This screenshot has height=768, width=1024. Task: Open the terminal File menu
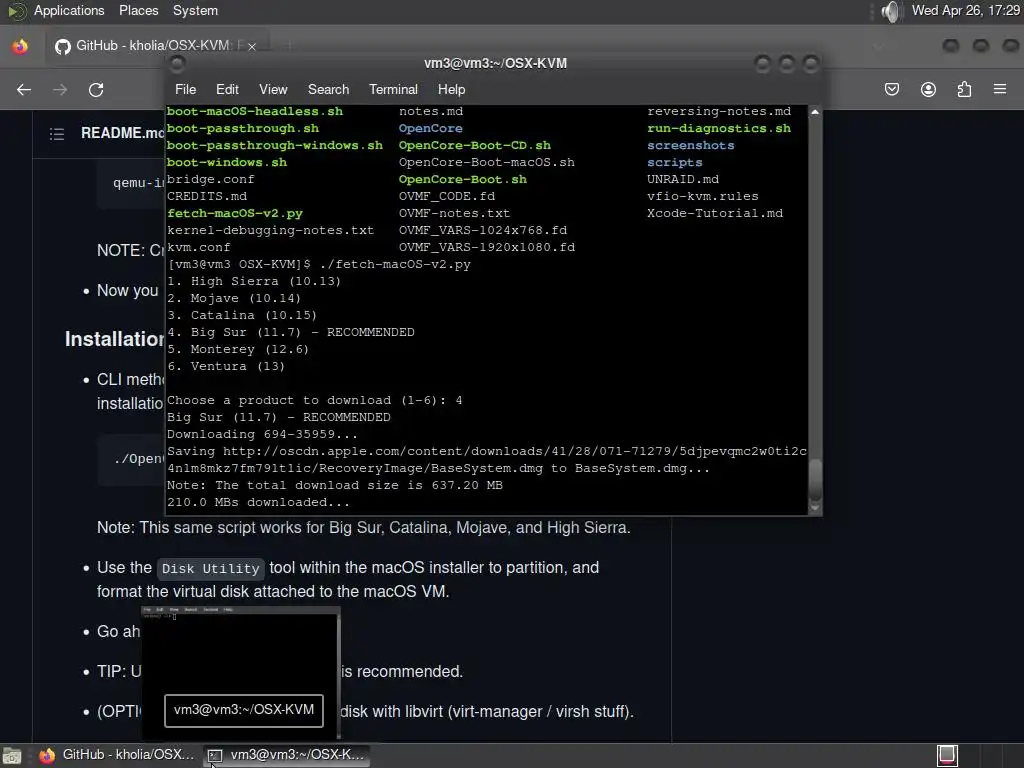185,89
